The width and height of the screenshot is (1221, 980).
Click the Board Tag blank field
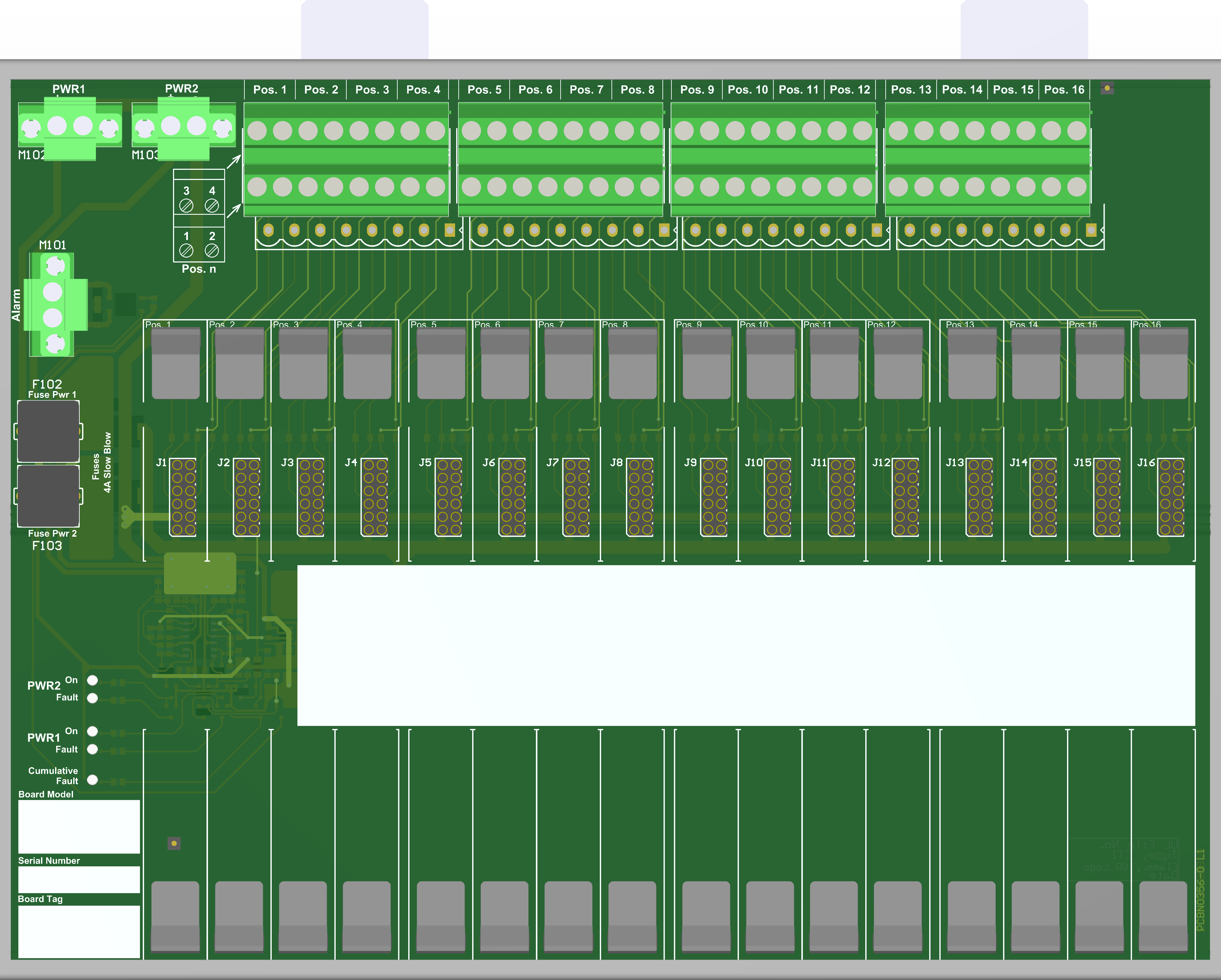pyautogui.click(x=79, y=932)
